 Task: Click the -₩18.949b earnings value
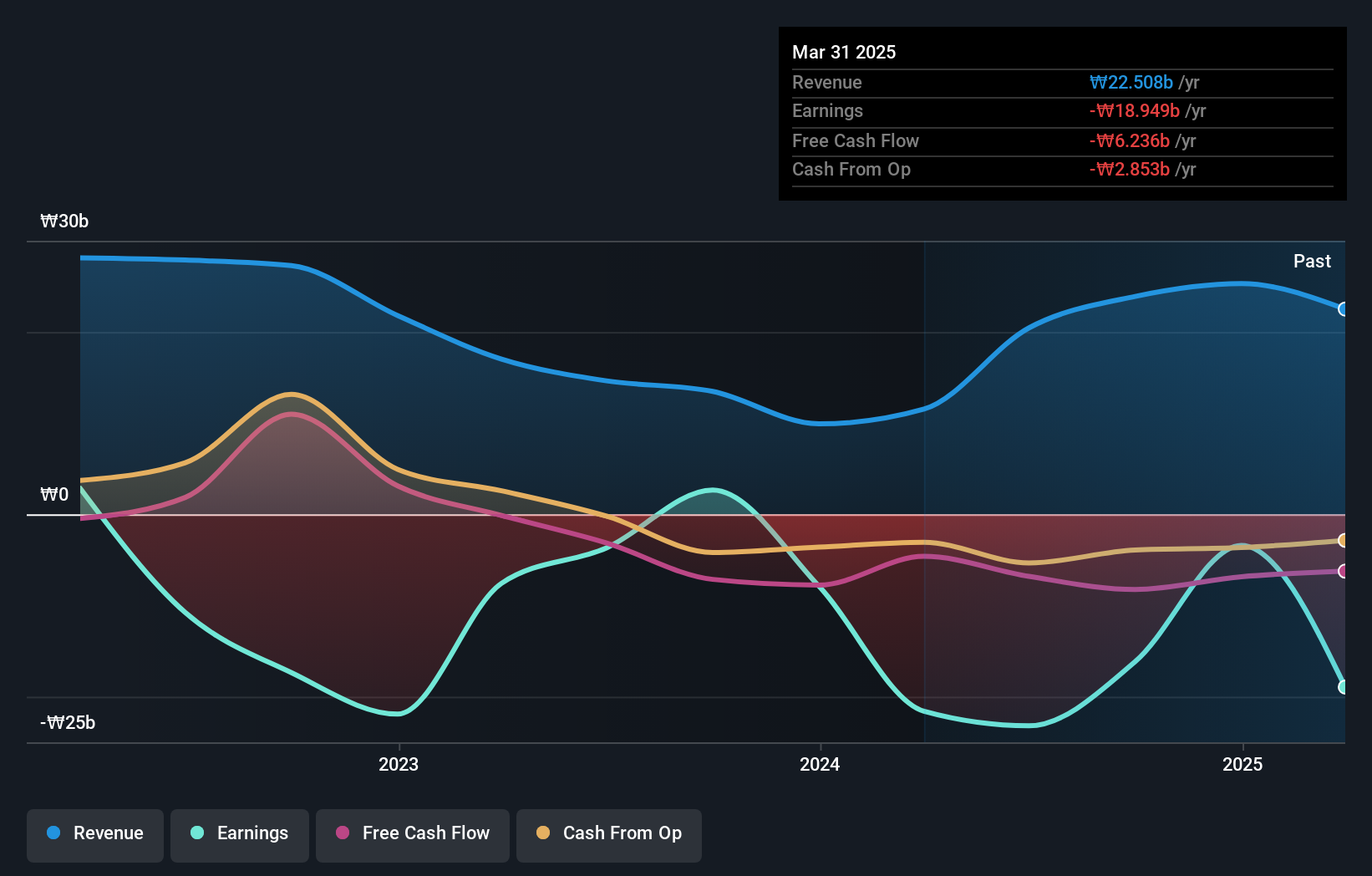coord(1135,111)
